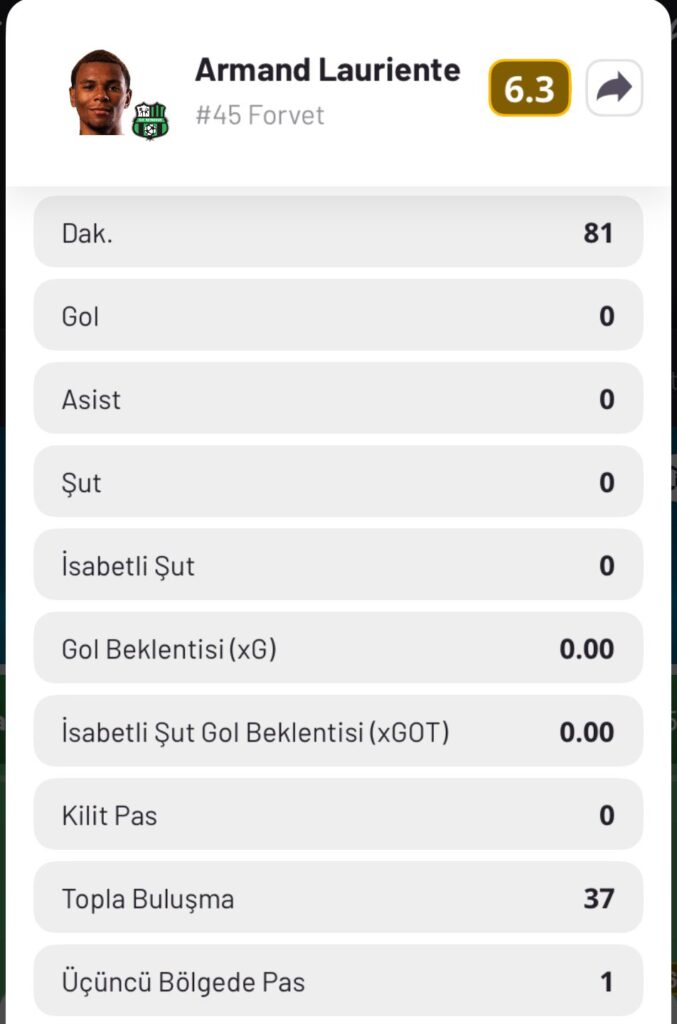Tap the 0.00 value for xGOT
Image resolution: width=677 pixels, height=1024 pixels.
[586, 732]
